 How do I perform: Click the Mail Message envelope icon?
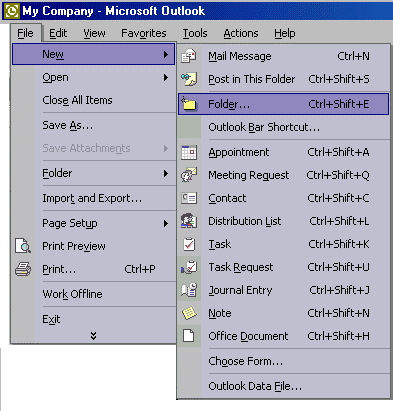(x=189, y=56)
